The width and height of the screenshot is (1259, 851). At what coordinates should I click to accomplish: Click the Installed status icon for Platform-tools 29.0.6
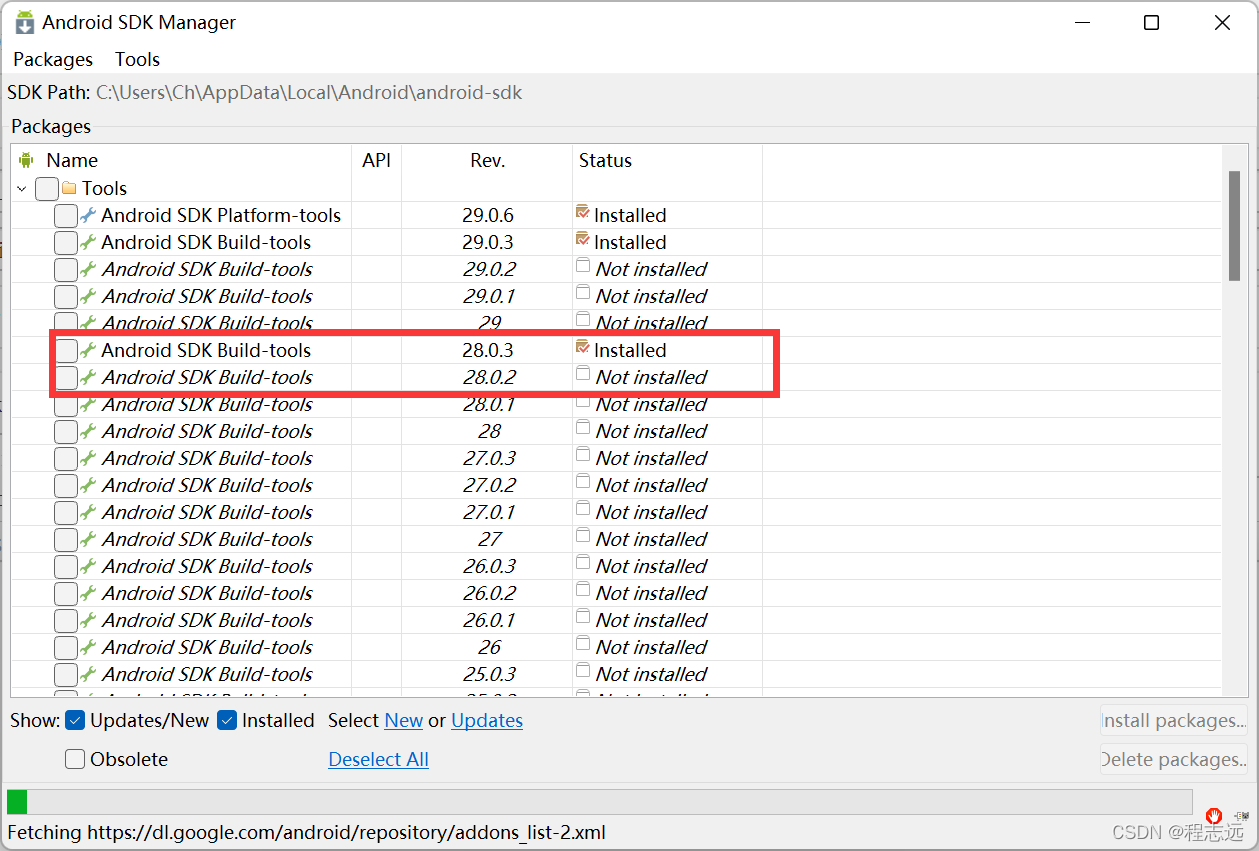pyautogui.click(x=583, y=212)
